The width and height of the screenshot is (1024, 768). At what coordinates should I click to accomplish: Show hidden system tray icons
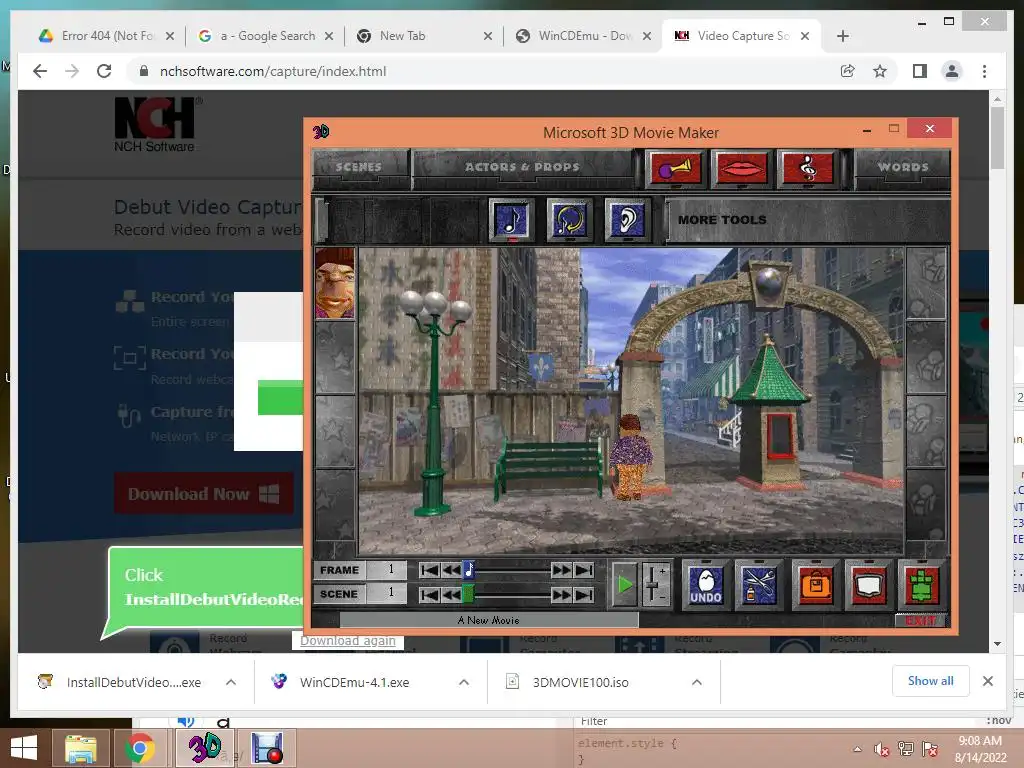[857, 749]
